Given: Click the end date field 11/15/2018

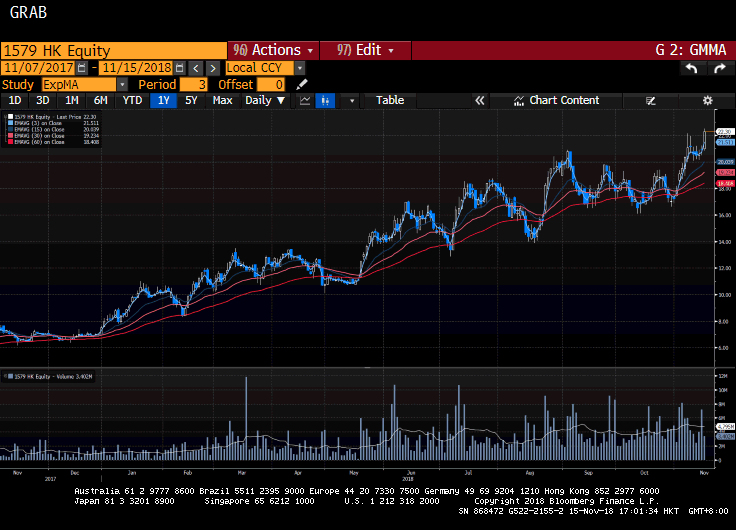Looking at the screenshot, I should pos(137,68).
